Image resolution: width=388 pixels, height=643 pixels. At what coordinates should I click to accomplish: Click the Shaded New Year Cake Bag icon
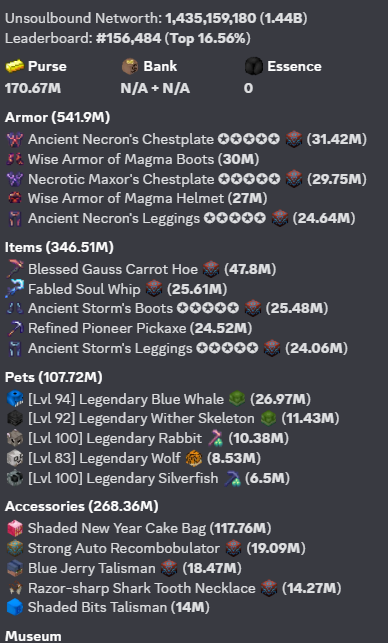pyautogui.click(x=15, y=528)
